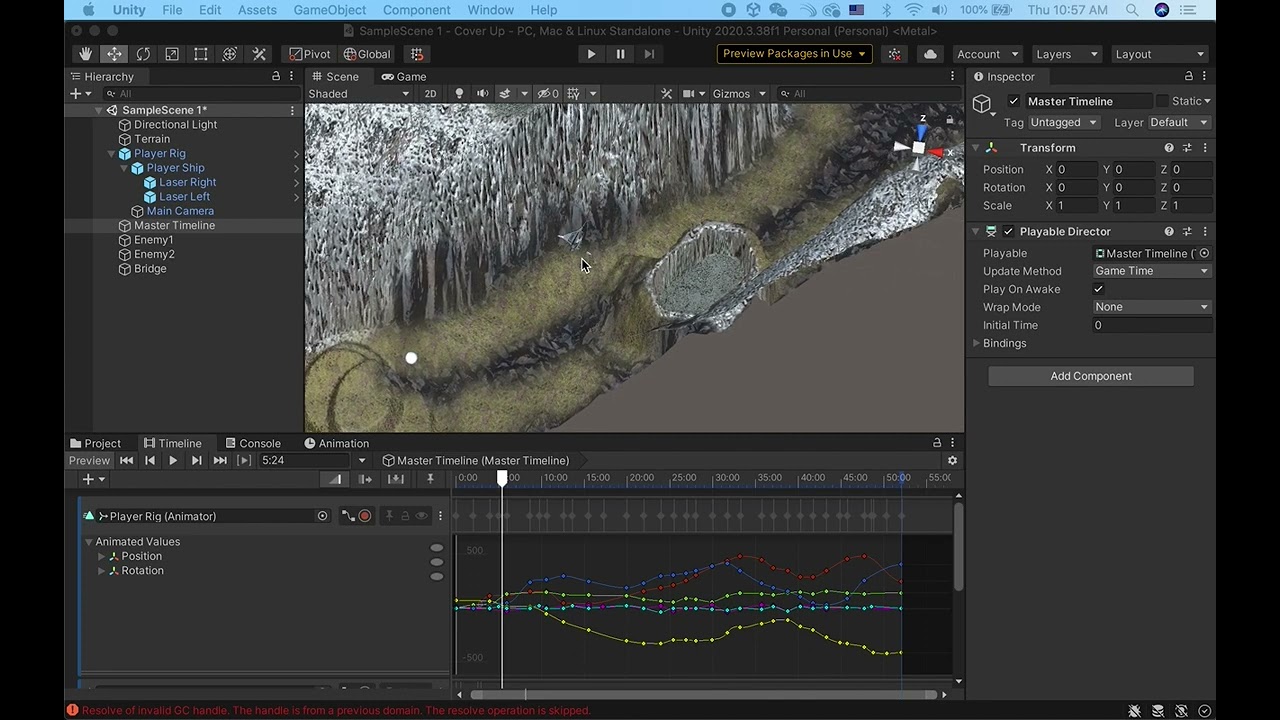Viewport: 1280px width, 720px height.
Task: Open the Update Method dropdown
Action: [x=1151, y=271]
